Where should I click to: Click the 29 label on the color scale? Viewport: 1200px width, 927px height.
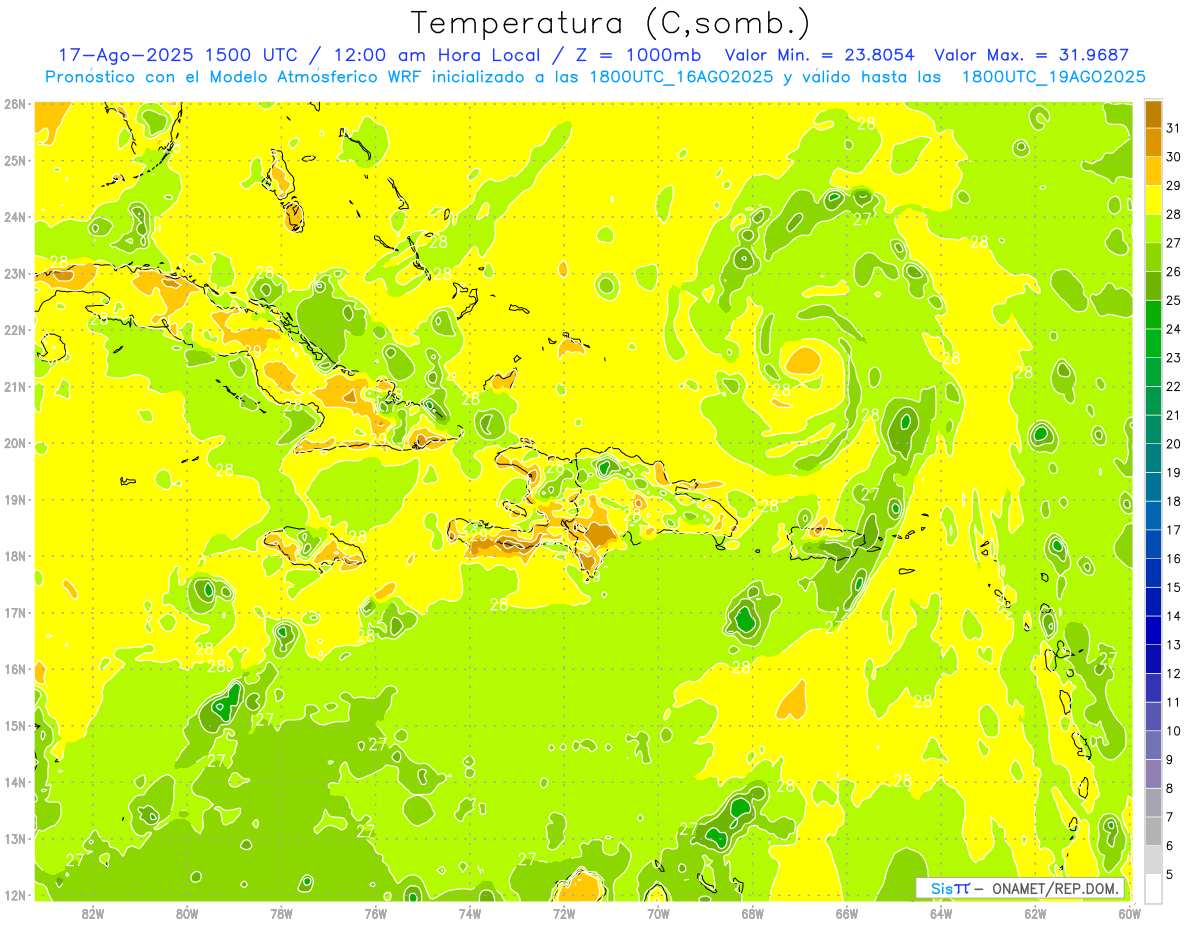[1174, 186]
